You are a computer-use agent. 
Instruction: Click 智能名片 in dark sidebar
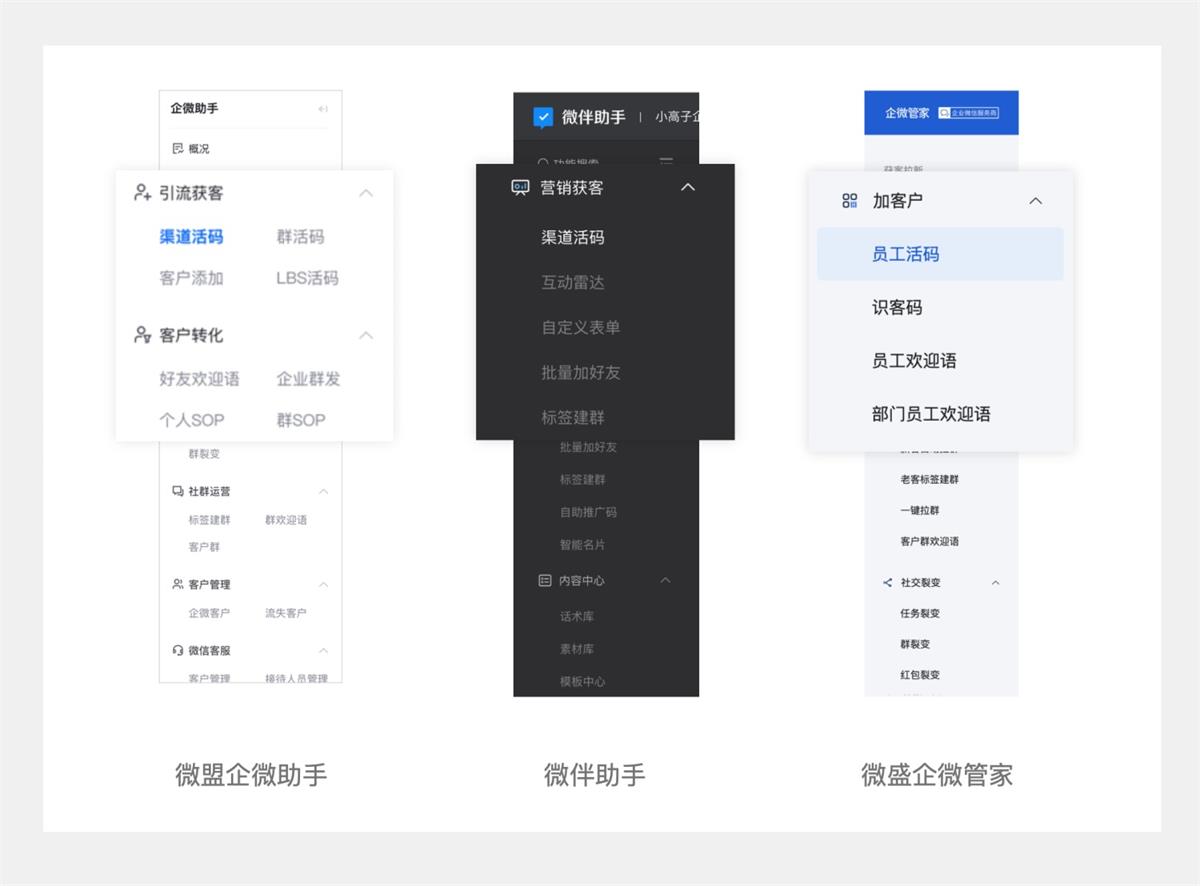[582, 545]
